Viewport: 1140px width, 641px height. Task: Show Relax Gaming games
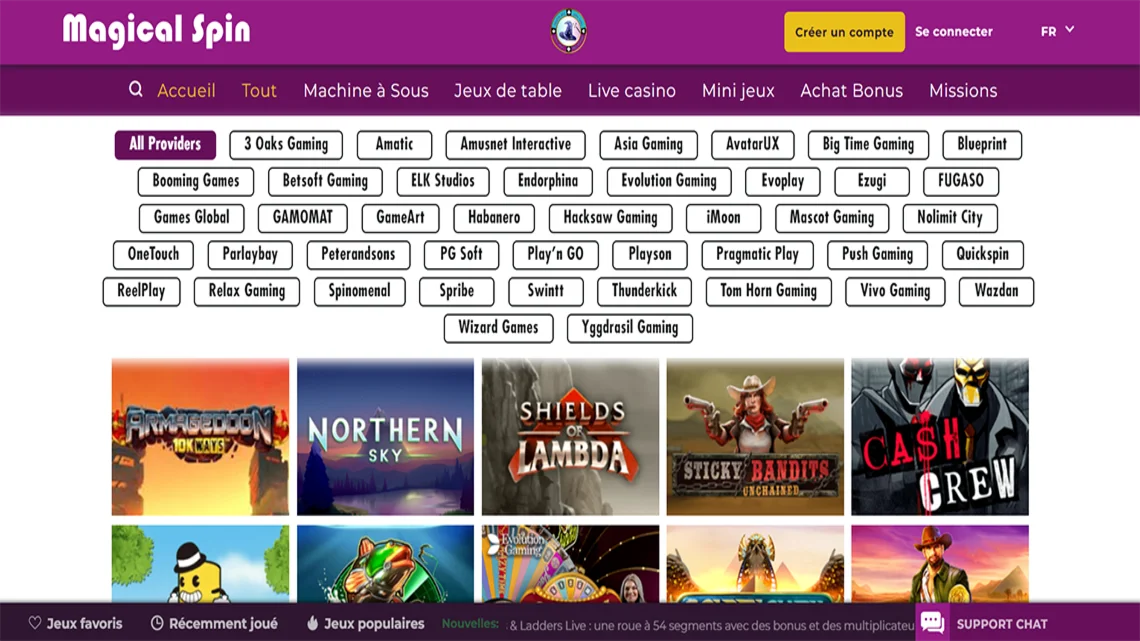(x=246, y=291)
